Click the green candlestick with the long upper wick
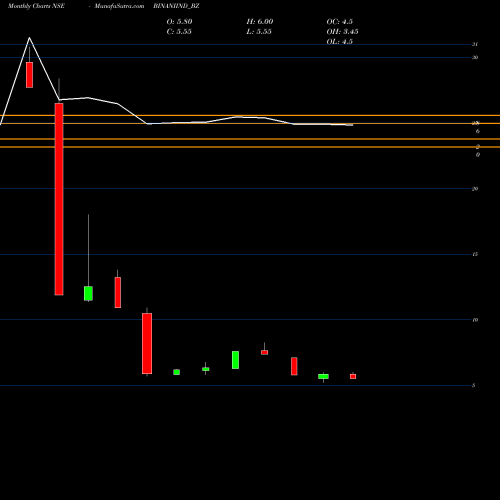The height and width of the screenshot is (500, 500). pos(88,293)
